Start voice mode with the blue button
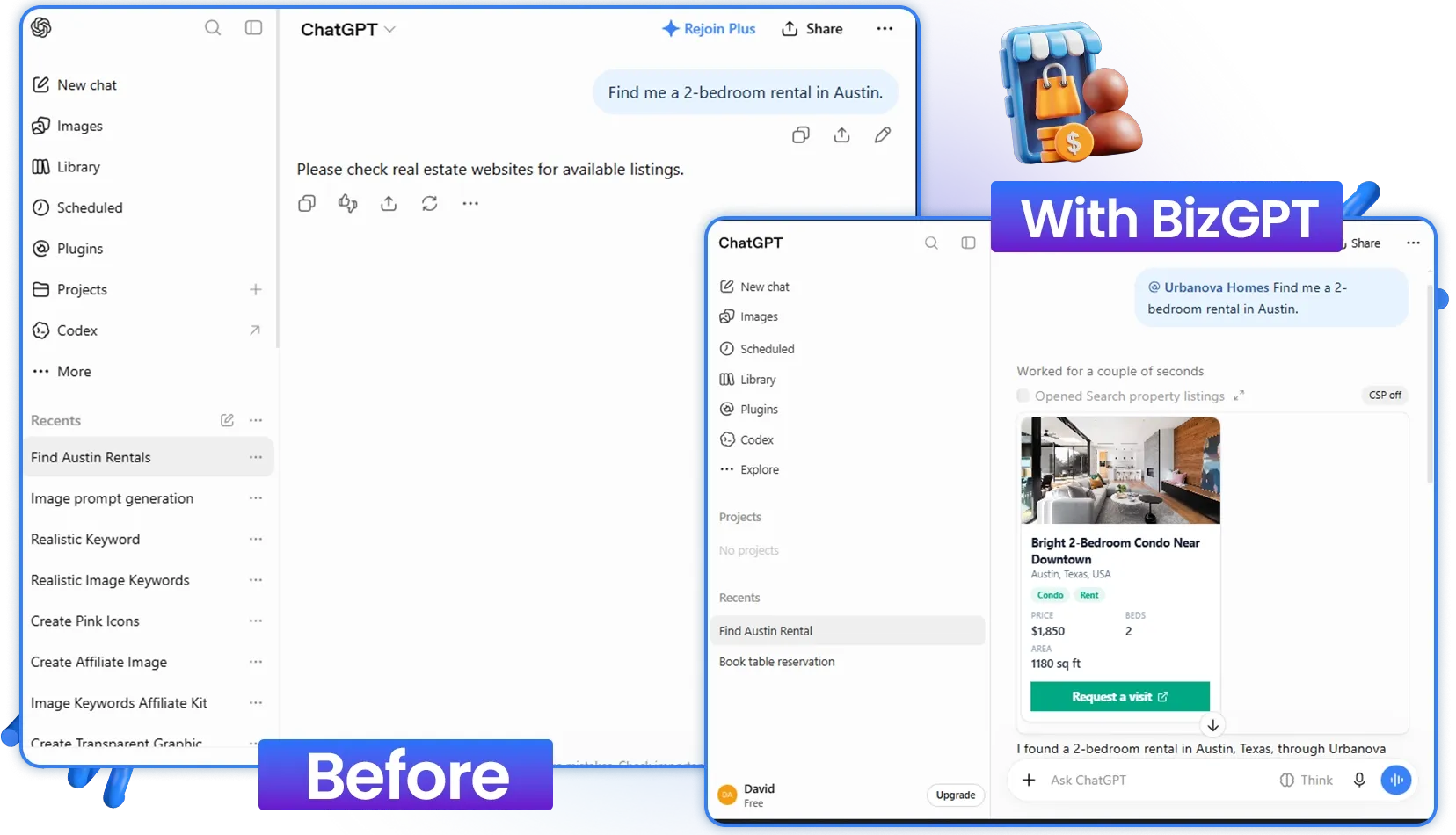1456x835 pixels. (x=1396, y=780)
